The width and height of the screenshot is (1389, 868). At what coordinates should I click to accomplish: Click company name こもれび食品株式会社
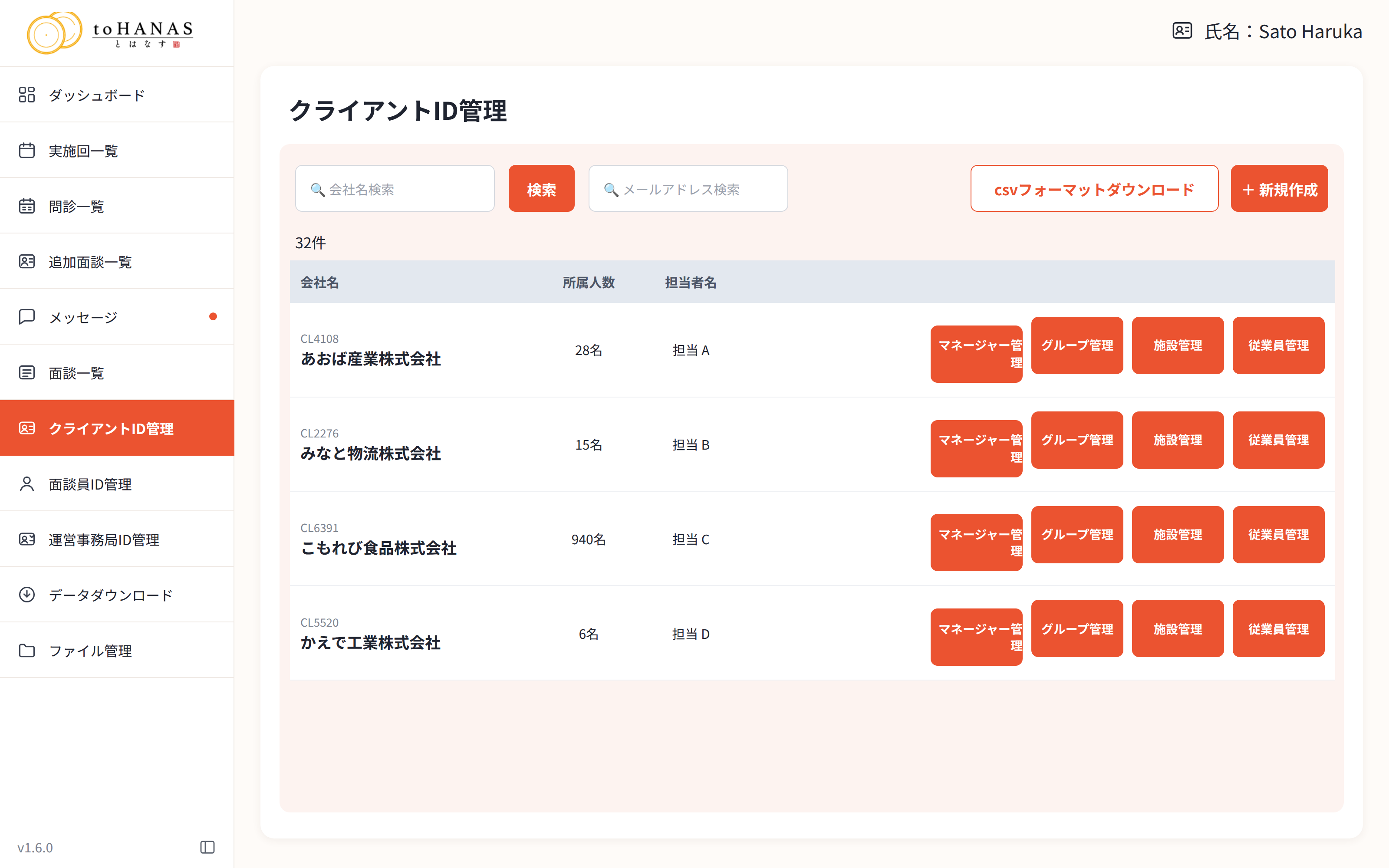pos(379,548)
